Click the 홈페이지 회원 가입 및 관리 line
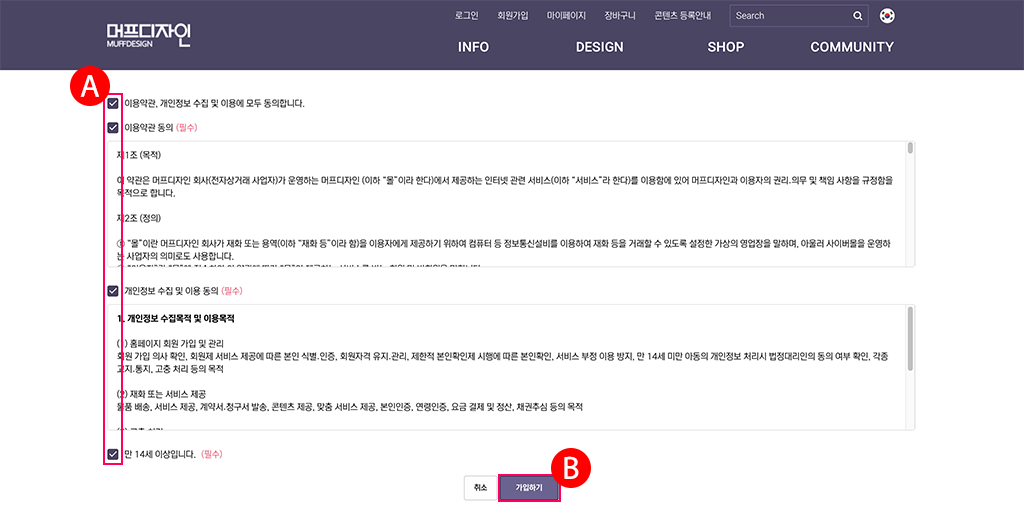Image resolution: width=1024 pixels, height=518 pixels. coord(170,344)
